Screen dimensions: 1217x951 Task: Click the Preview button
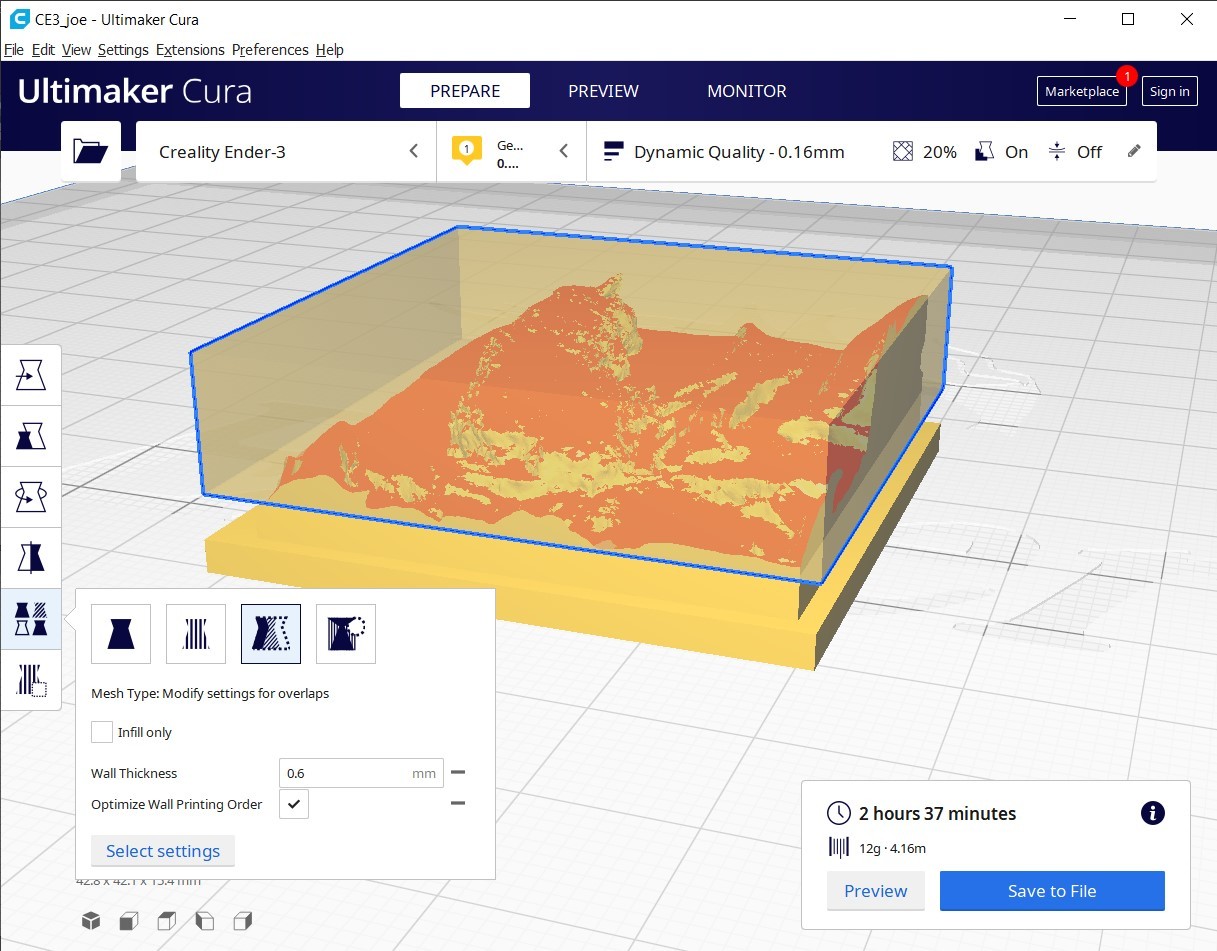pos(876,891)
